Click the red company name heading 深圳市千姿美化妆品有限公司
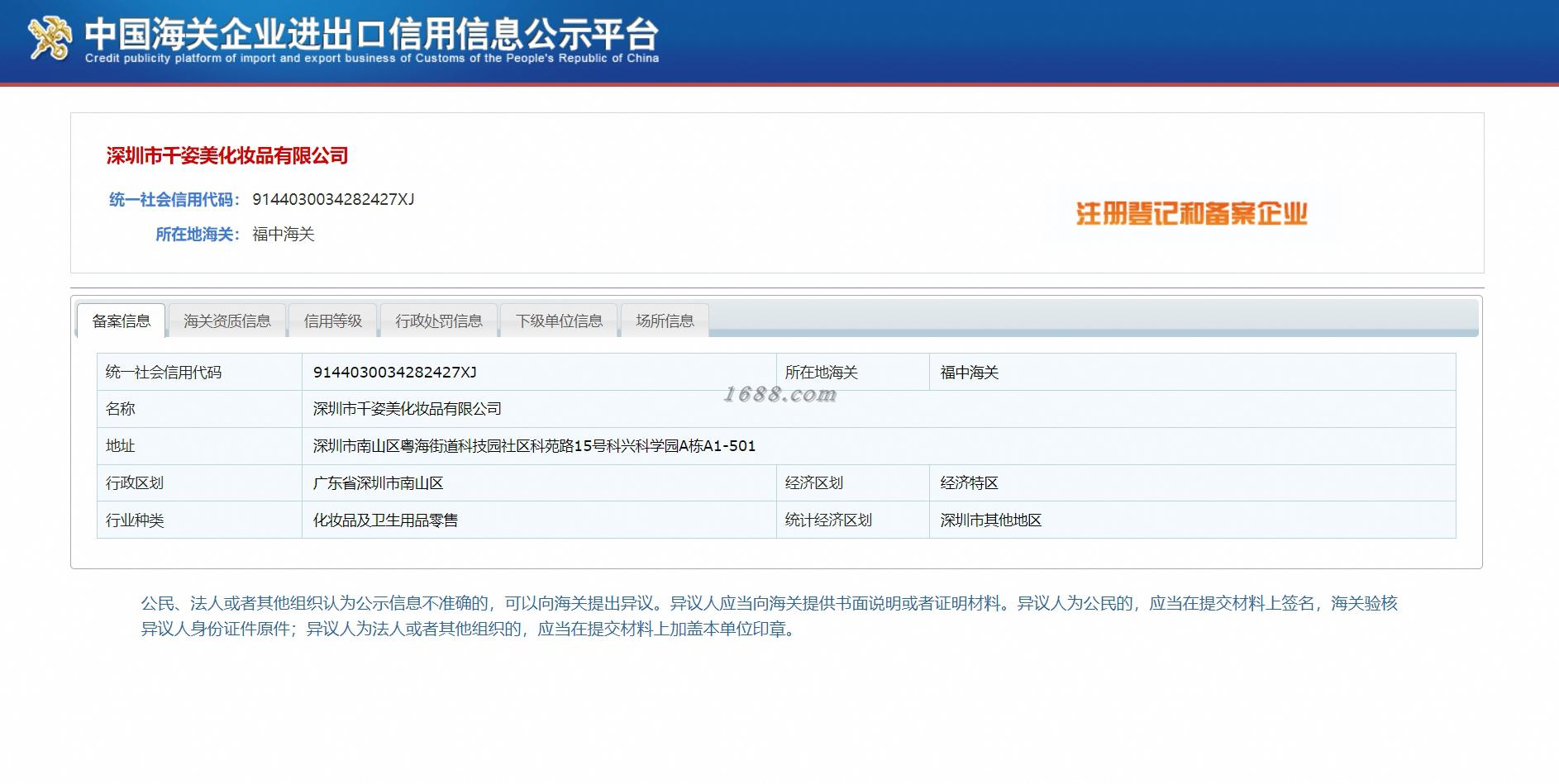The image size is (1559, 784). coord(227,155)
